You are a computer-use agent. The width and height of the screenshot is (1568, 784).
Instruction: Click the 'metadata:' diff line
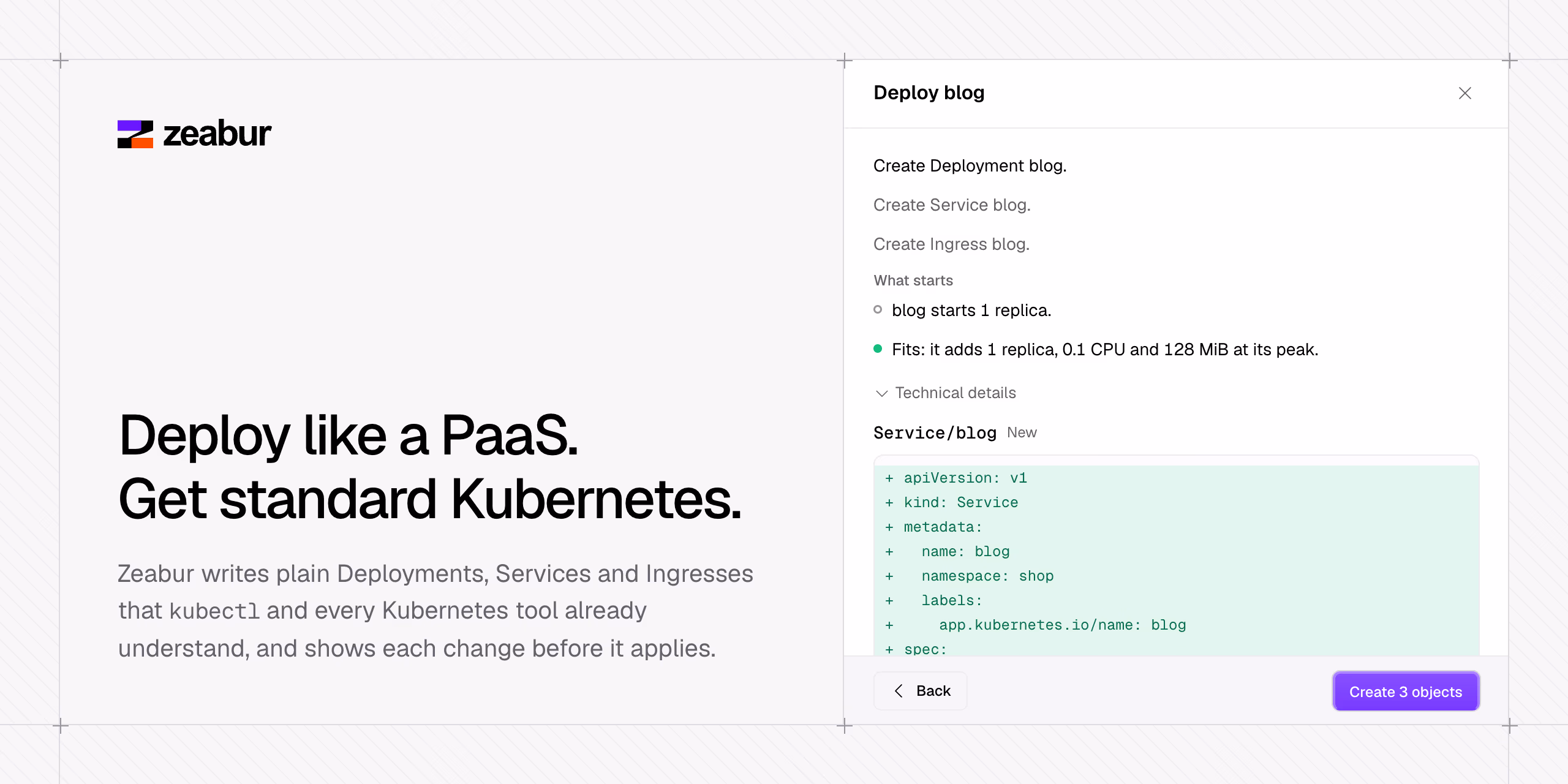(1176, 527)
